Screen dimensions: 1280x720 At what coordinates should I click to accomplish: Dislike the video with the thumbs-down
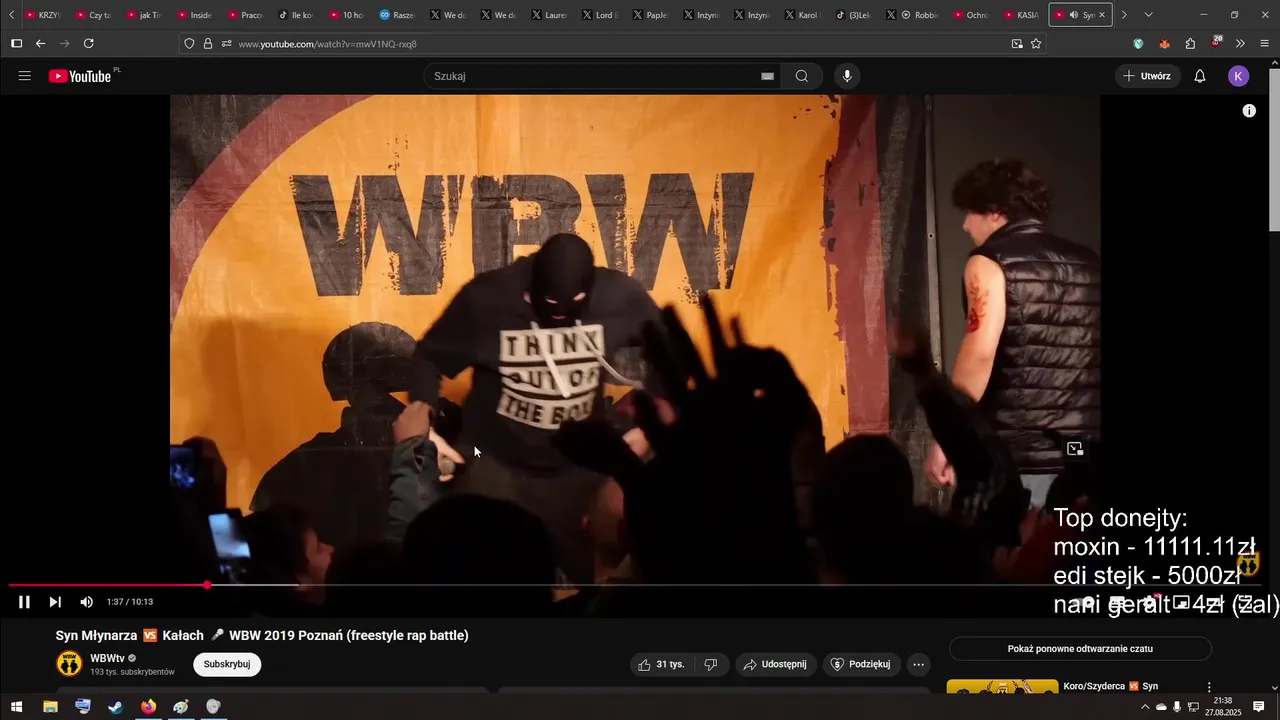[711, 664]
